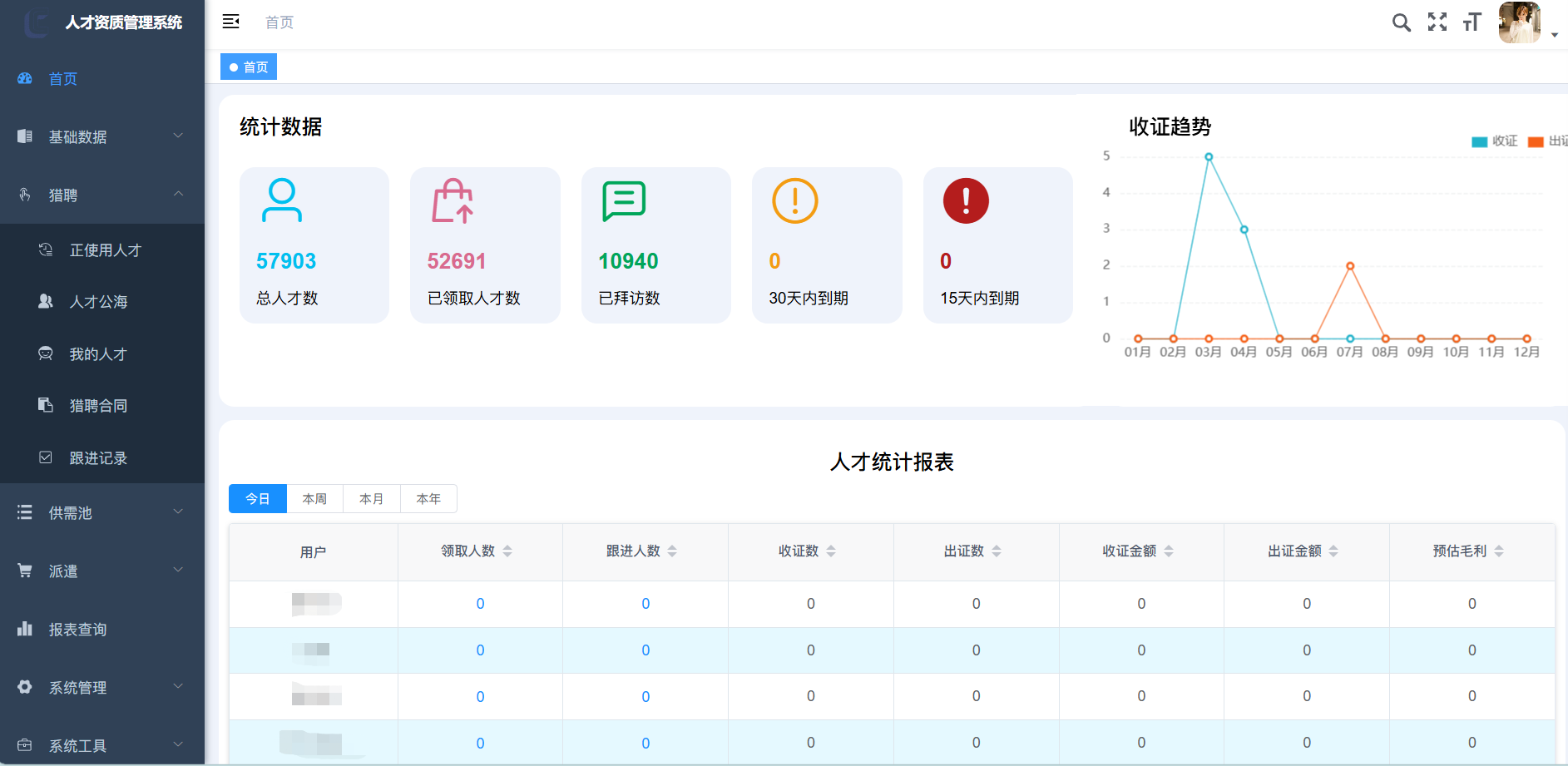The width and height of the screenshot is (1568, 766).
Task: Click the 10940 已拜访数 card
Action: [x=656, y=245]
